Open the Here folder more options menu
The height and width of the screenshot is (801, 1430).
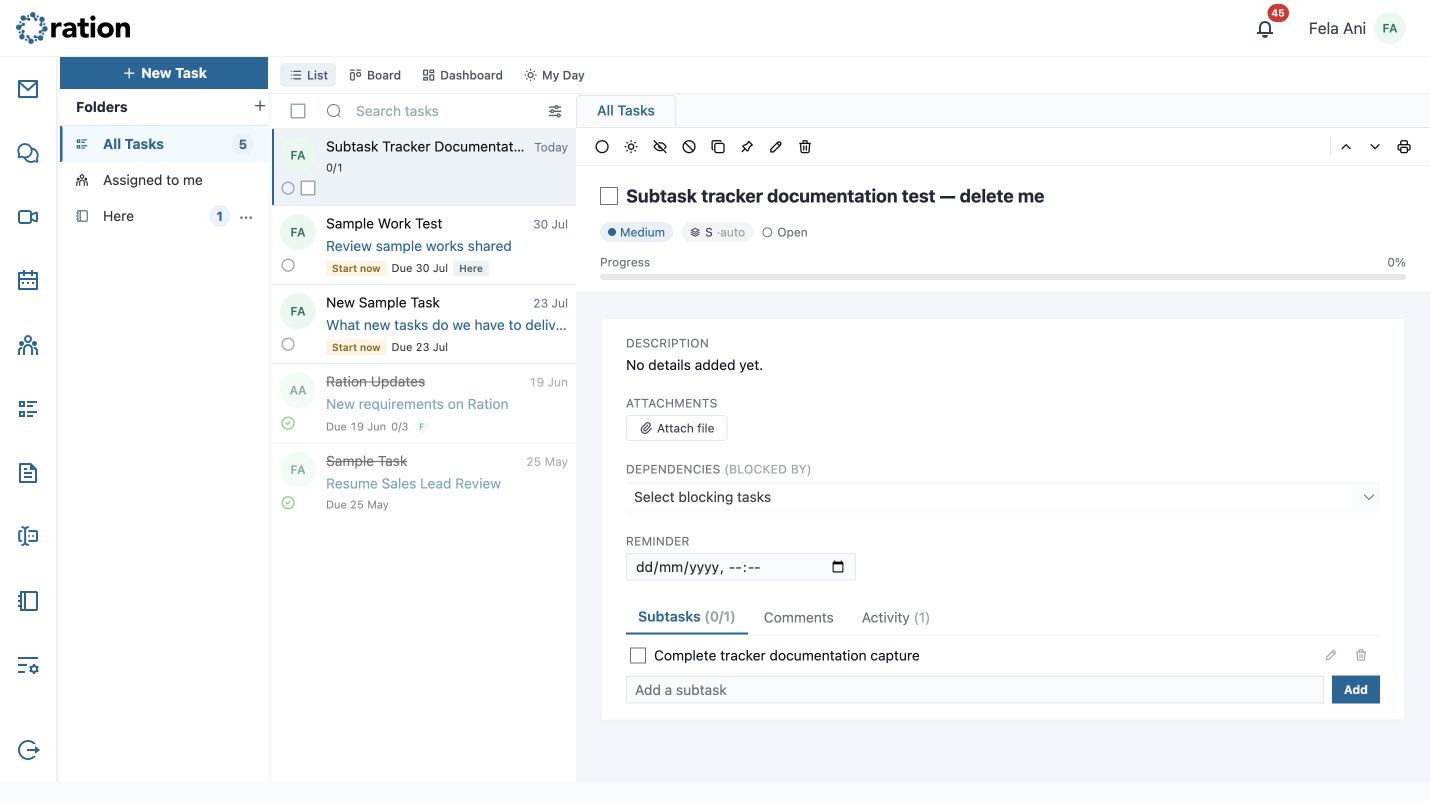pos(246,217)
